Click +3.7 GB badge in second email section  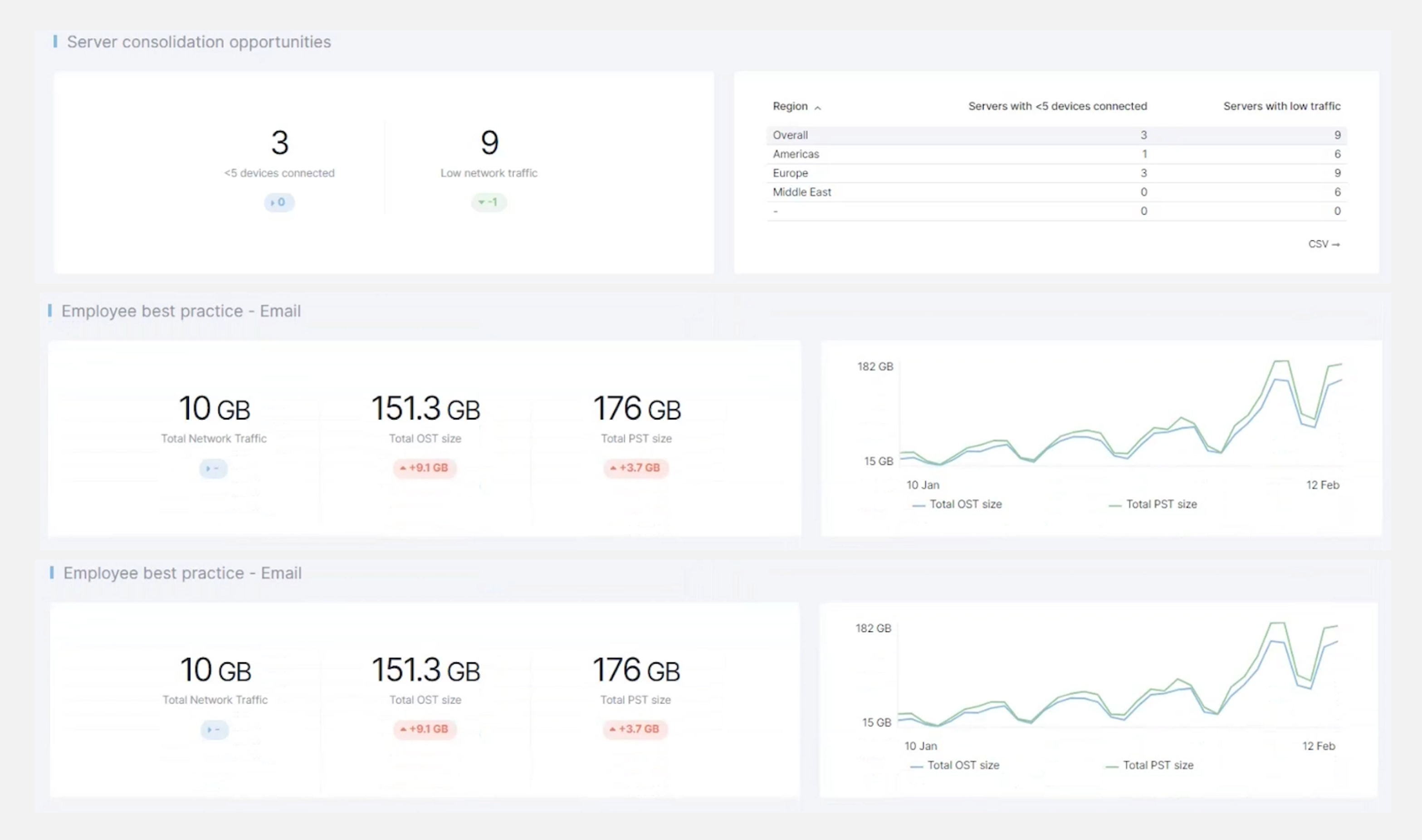[635, 729]
